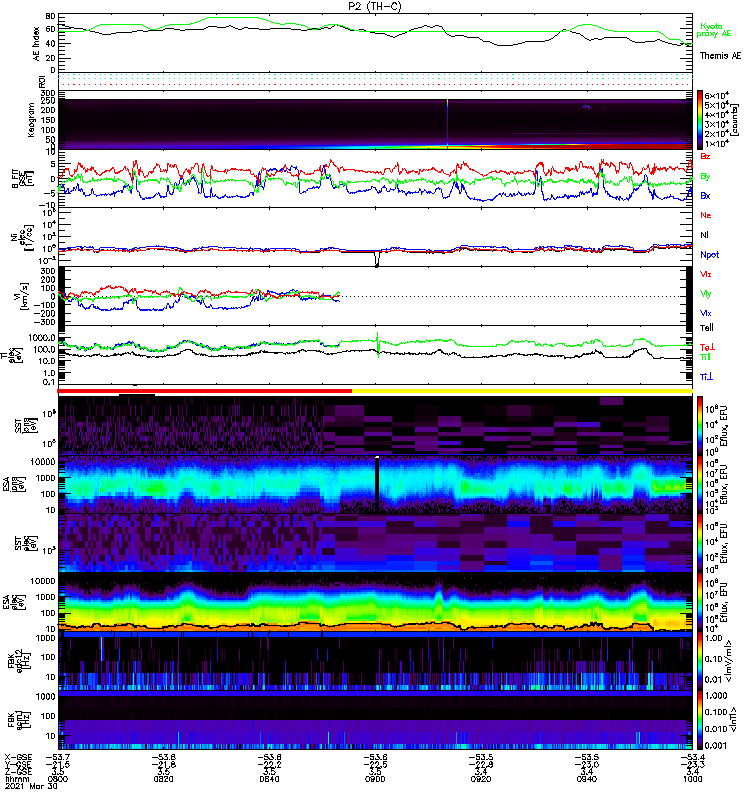The height and width of the screenshot is (800, 750).
Task: Pick the FBK edc12 mV/m color bar
Action: 701,661
